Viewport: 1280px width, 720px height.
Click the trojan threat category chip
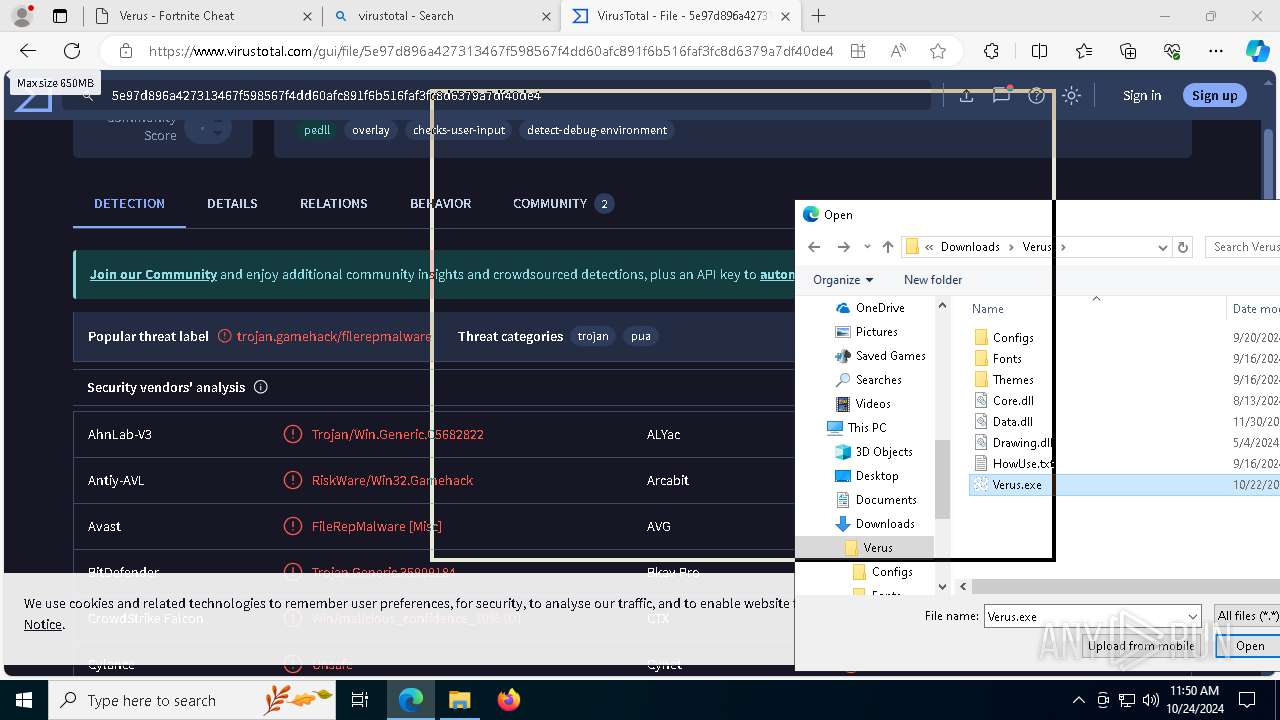tap(593, 336)
